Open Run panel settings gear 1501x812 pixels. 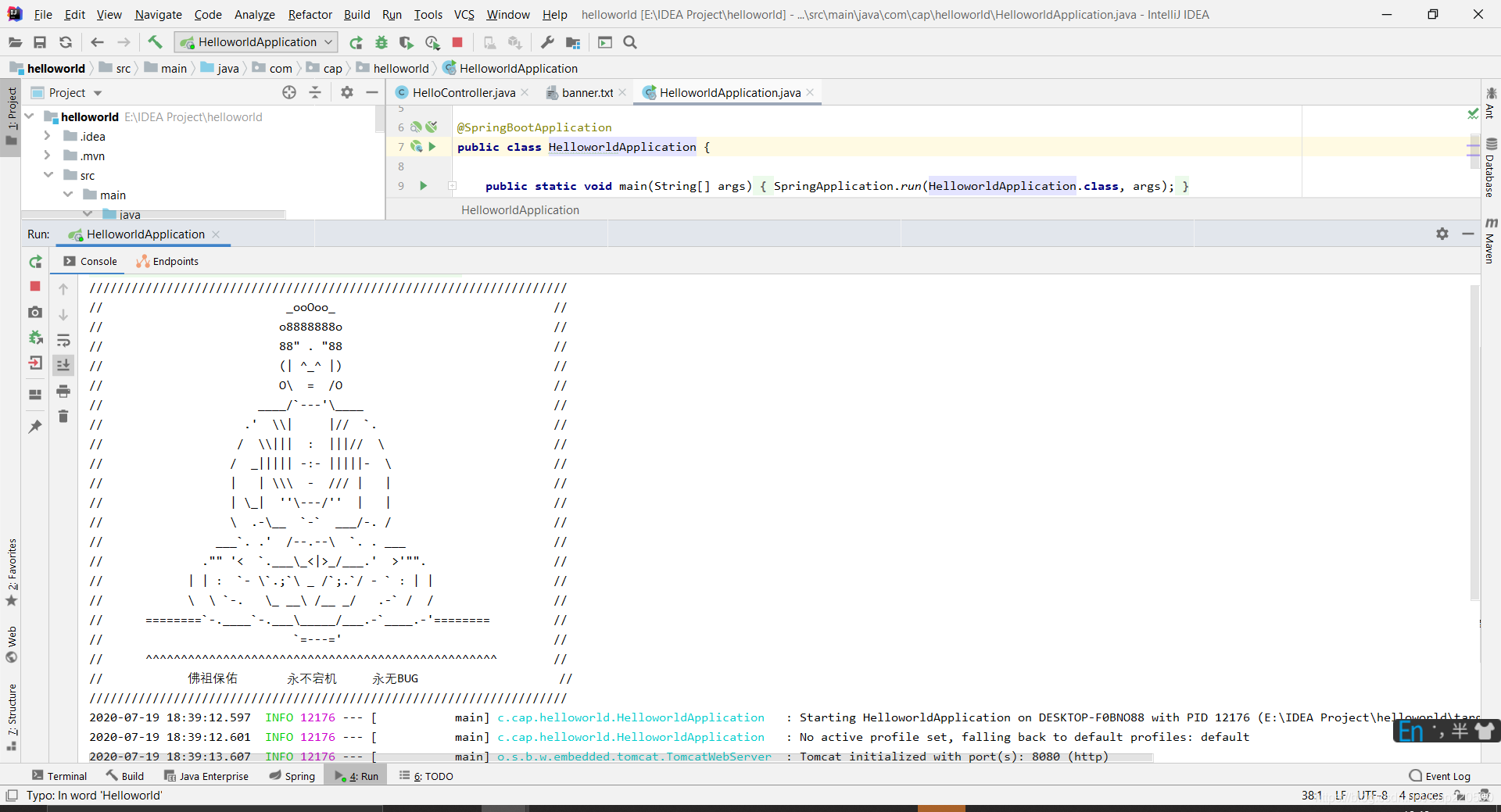point(1442,234)
